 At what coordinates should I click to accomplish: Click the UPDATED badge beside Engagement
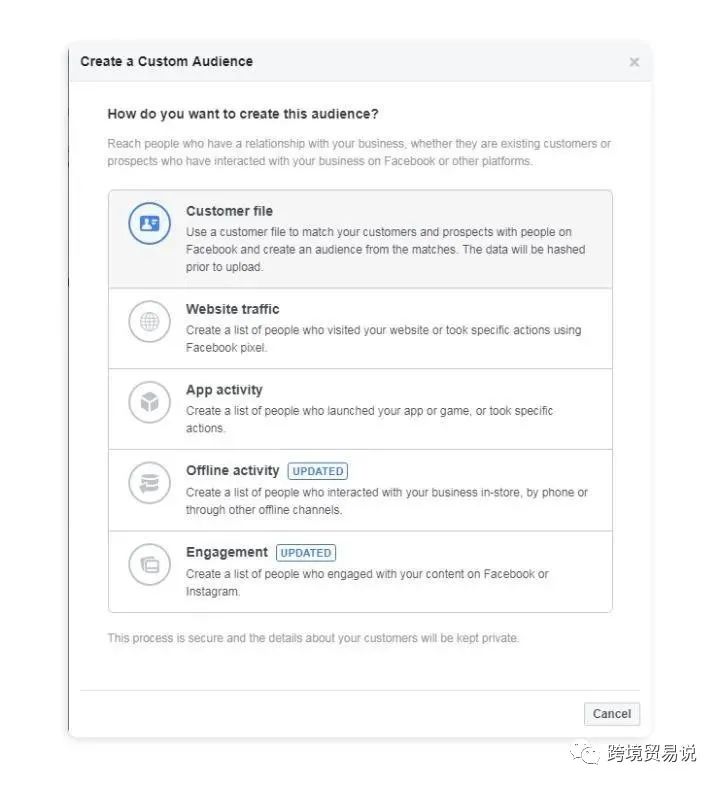306,553
